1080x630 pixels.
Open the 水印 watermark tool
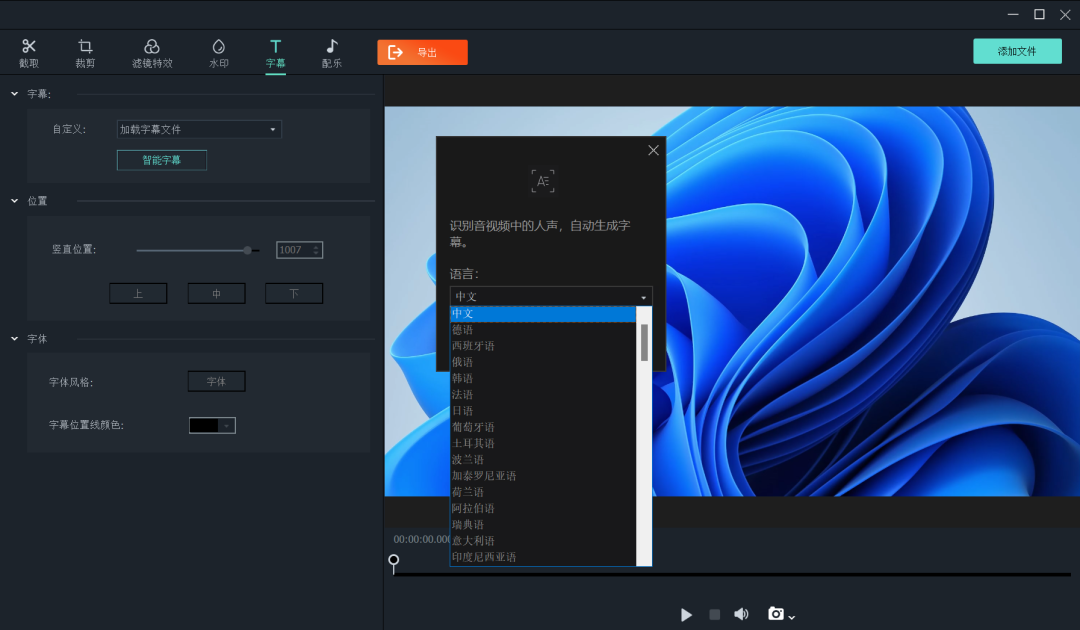click(218, 53)
